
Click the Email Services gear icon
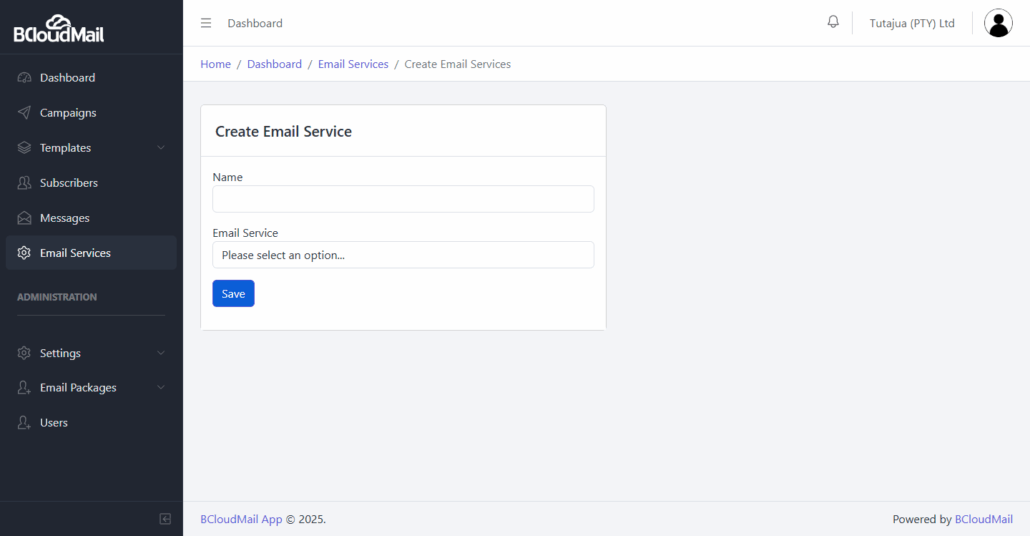pos(24,253)
